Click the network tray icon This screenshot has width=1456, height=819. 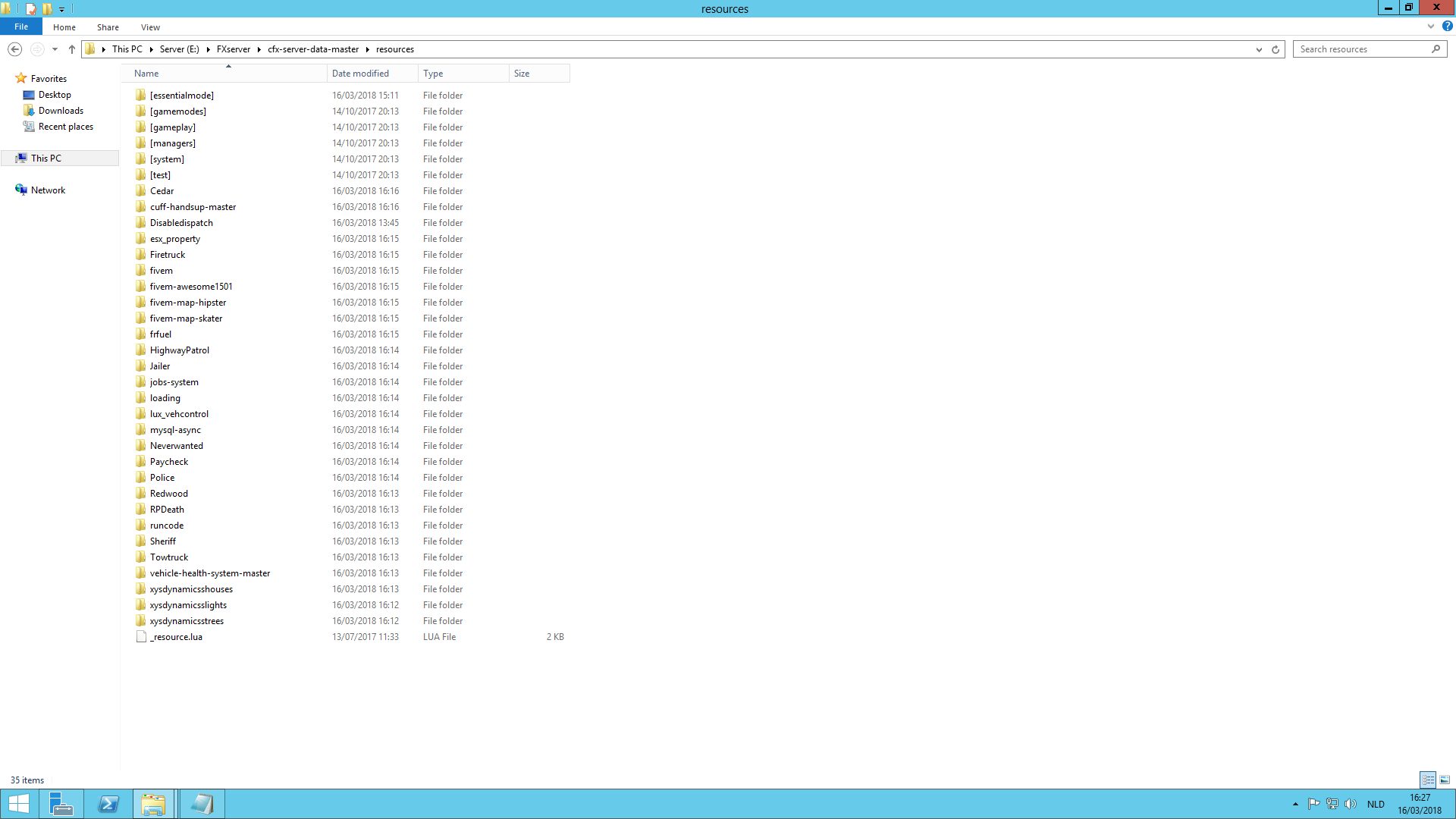click(x=1332, y=804)
